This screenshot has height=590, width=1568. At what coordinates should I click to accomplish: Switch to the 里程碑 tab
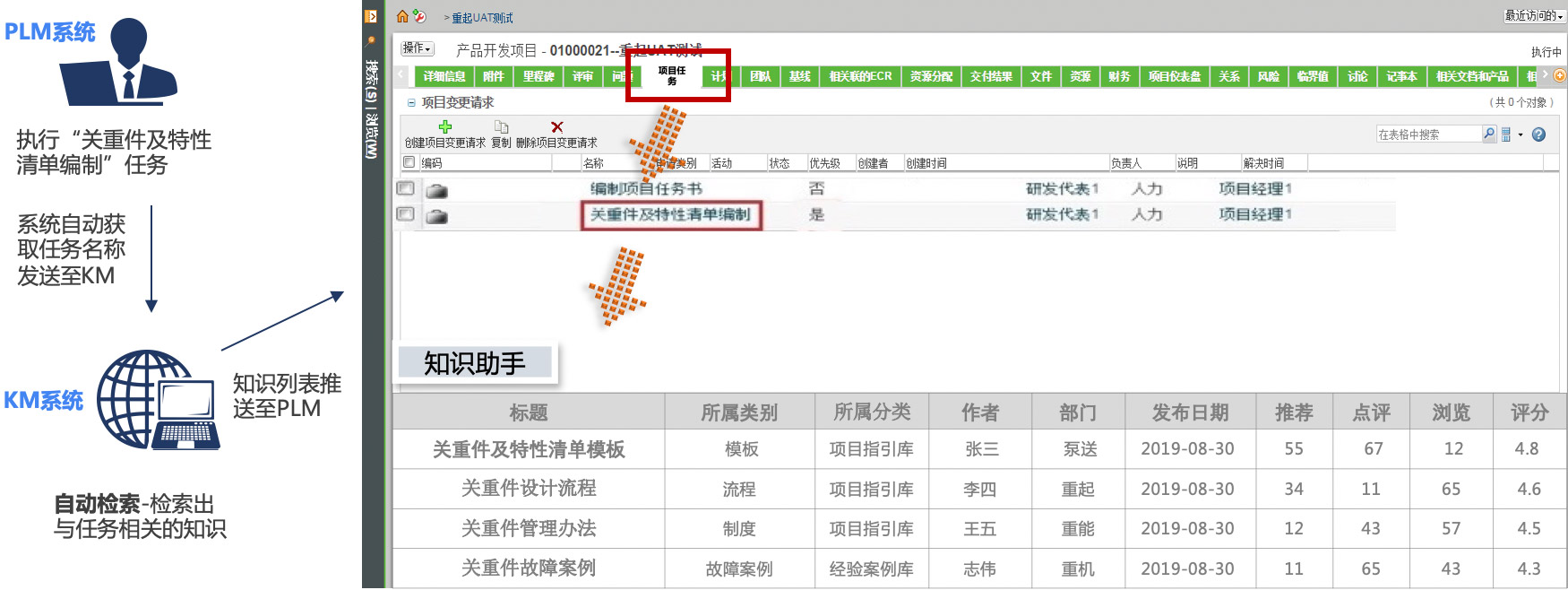(538, 77)
